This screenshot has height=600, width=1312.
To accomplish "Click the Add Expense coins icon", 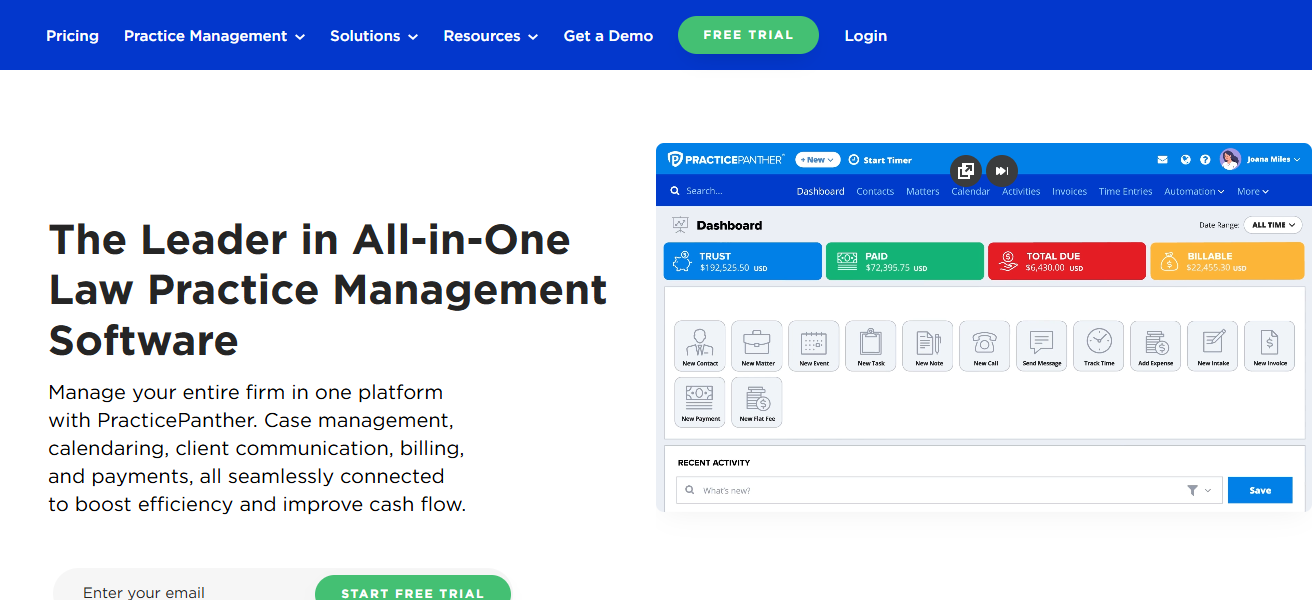I will pyautogui.click(x=1156, y=346).
